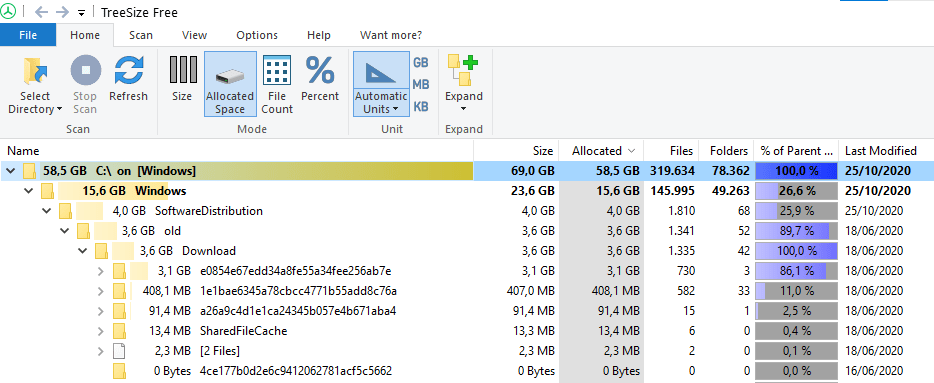Set unit to MB
Viewport: 934px width, 383px height.
[421, 85]
